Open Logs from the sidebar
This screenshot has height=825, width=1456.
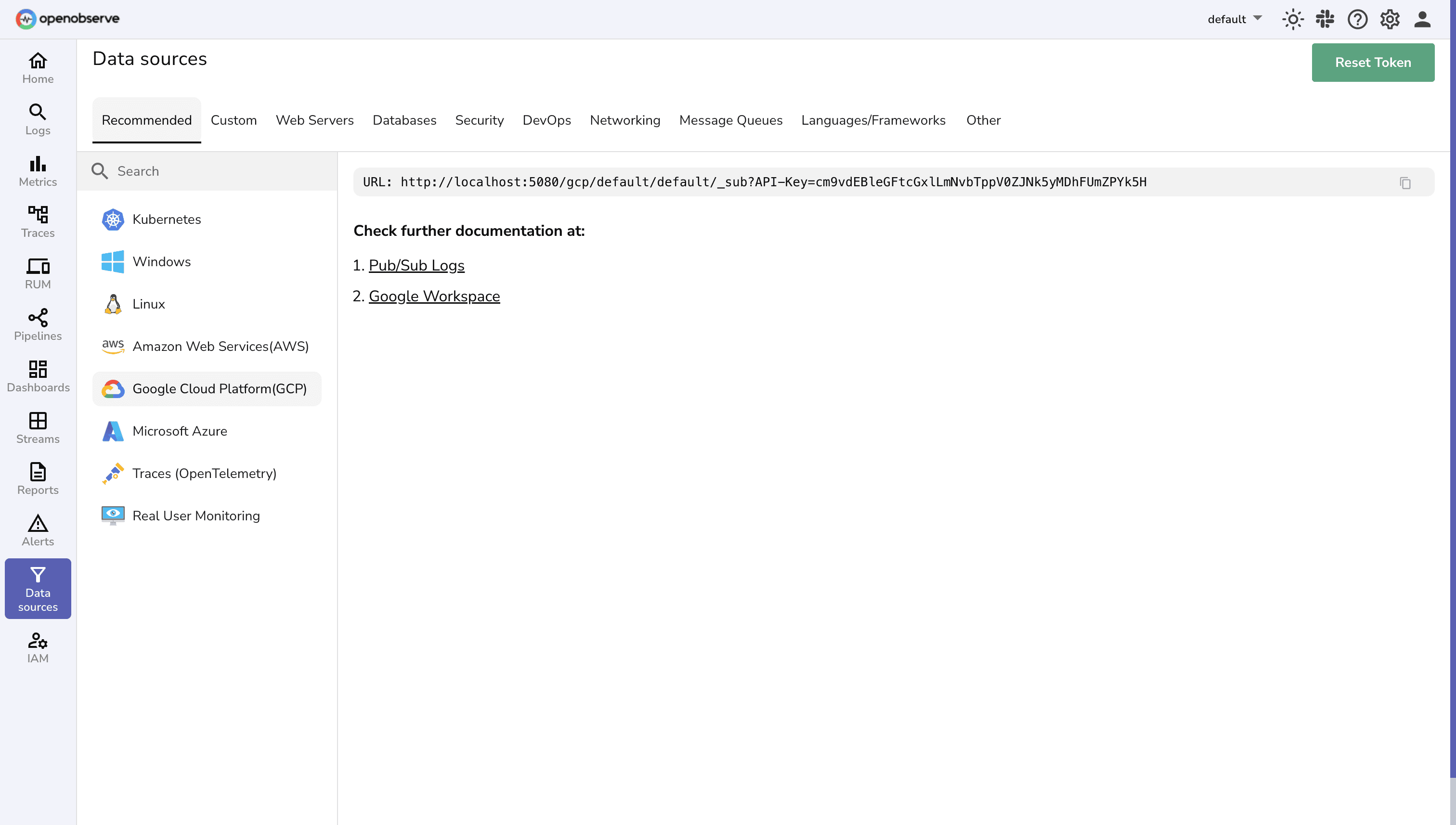pyautogui.click(x=38, y=119)
